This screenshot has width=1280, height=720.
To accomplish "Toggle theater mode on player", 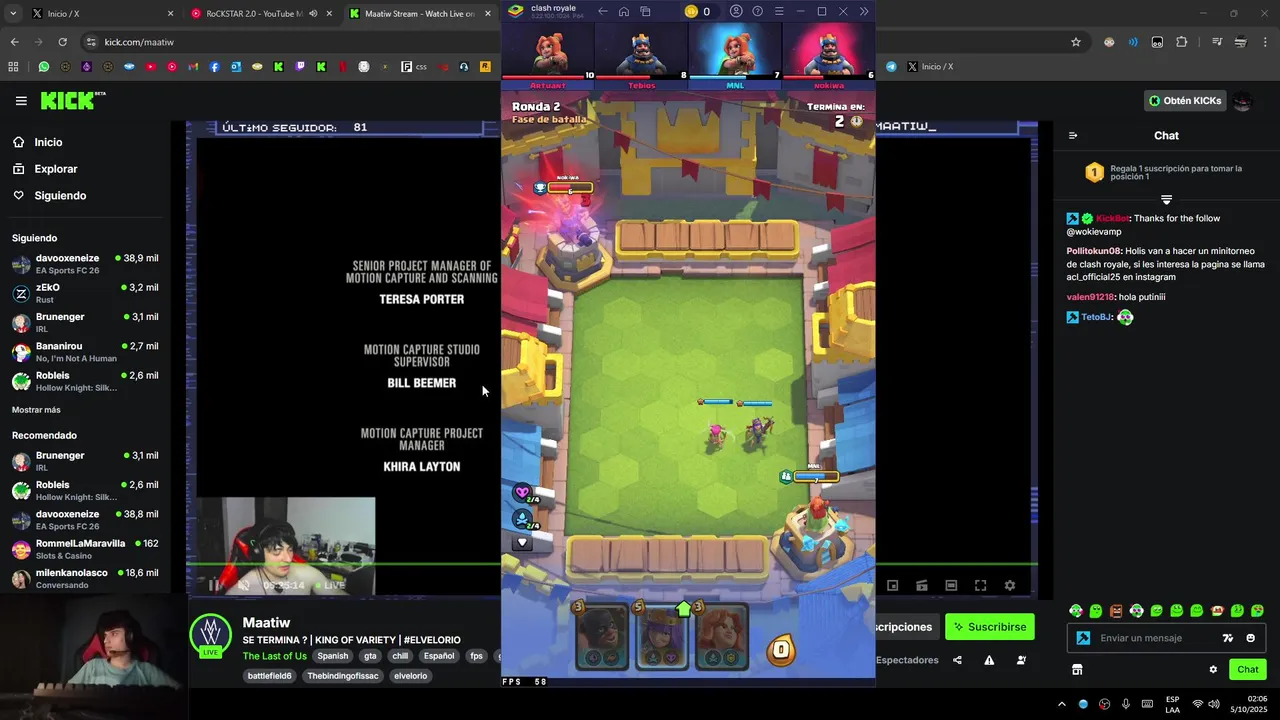I will pos(951,586).
